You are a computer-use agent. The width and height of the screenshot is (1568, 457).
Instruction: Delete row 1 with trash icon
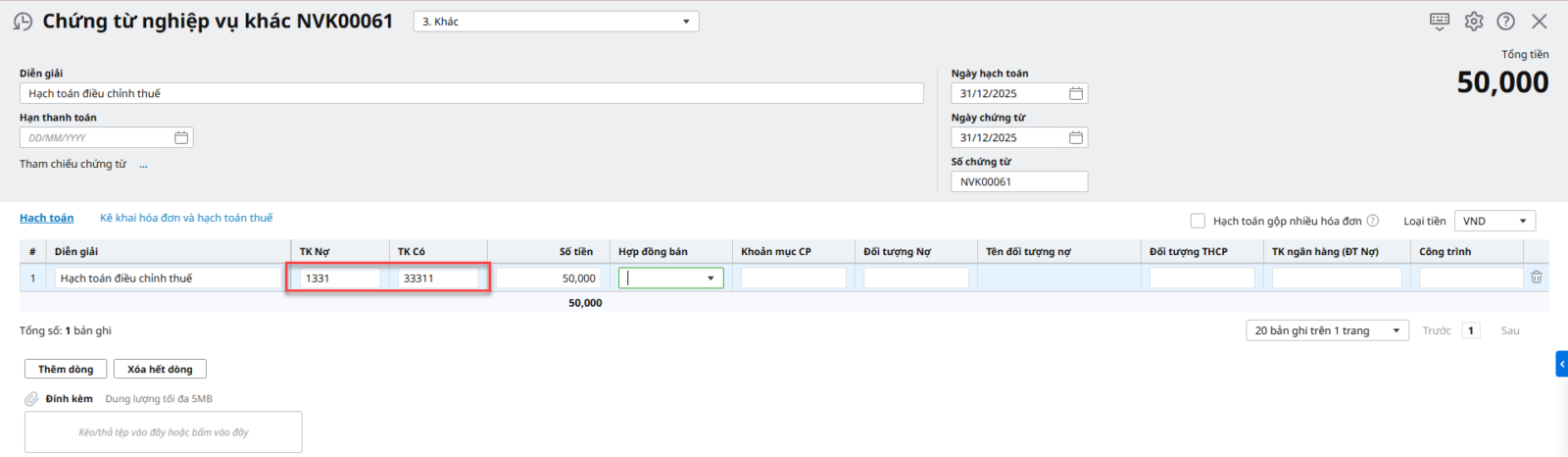click(x=1536, y=278)
